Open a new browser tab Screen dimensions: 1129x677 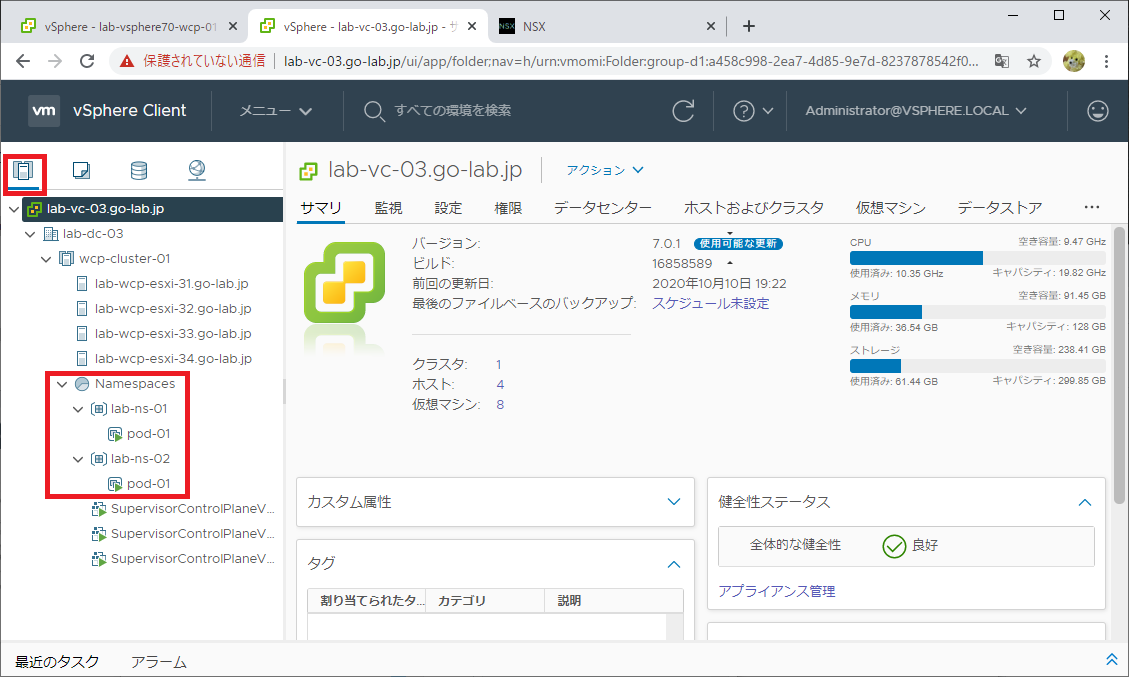coord(749,26)
